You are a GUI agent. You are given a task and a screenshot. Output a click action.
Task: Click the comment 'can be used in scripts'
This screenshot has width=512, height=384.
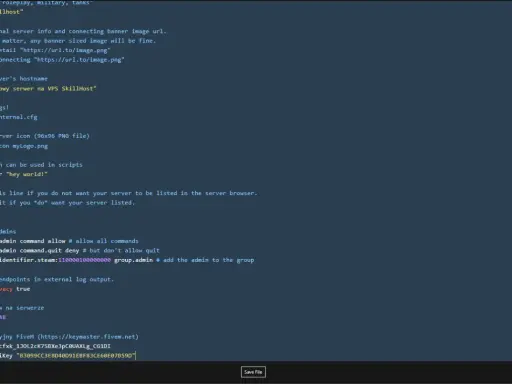(44, 165)
